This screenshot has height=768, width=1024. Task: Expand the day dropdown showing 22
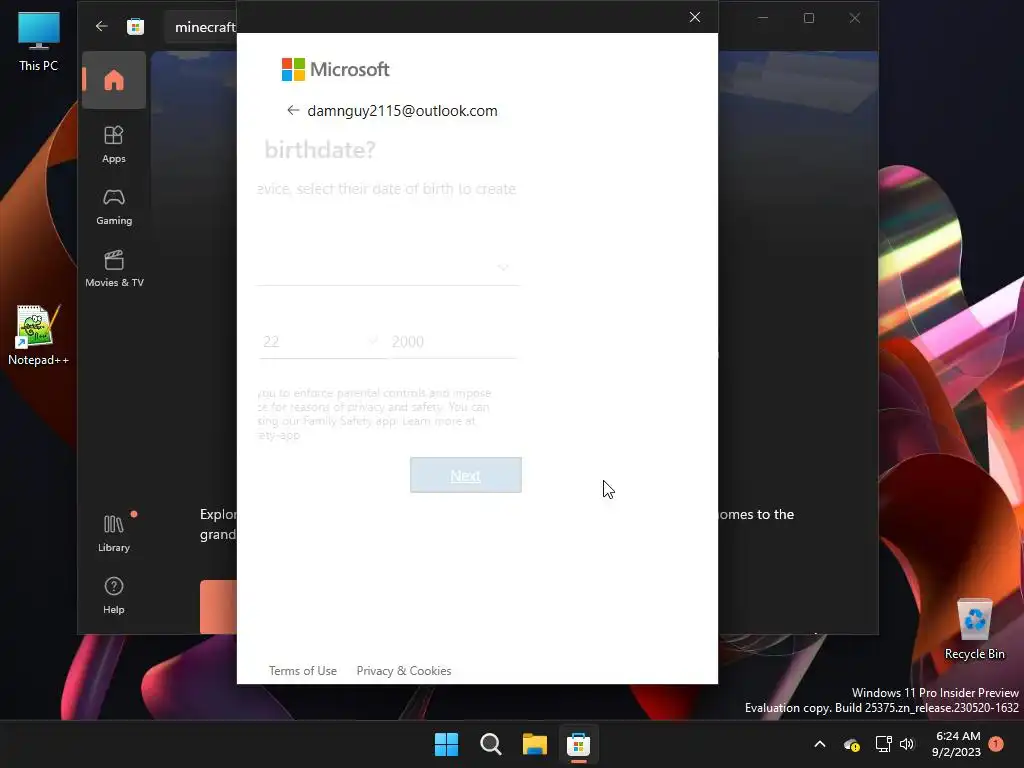click(x=321, y=342)
